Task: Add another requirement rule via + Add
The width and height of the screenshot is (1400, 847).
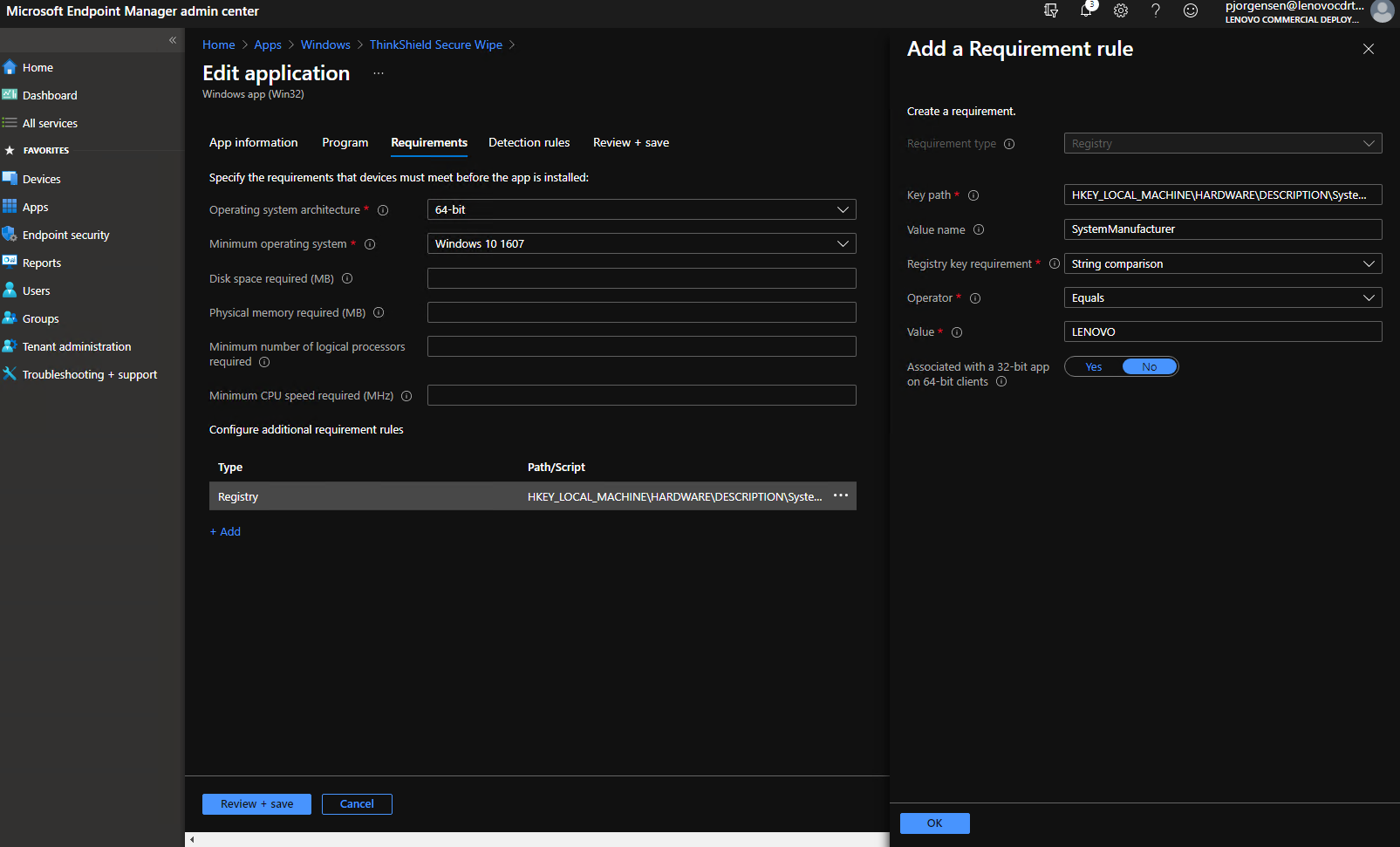Action: click(225, 531)
